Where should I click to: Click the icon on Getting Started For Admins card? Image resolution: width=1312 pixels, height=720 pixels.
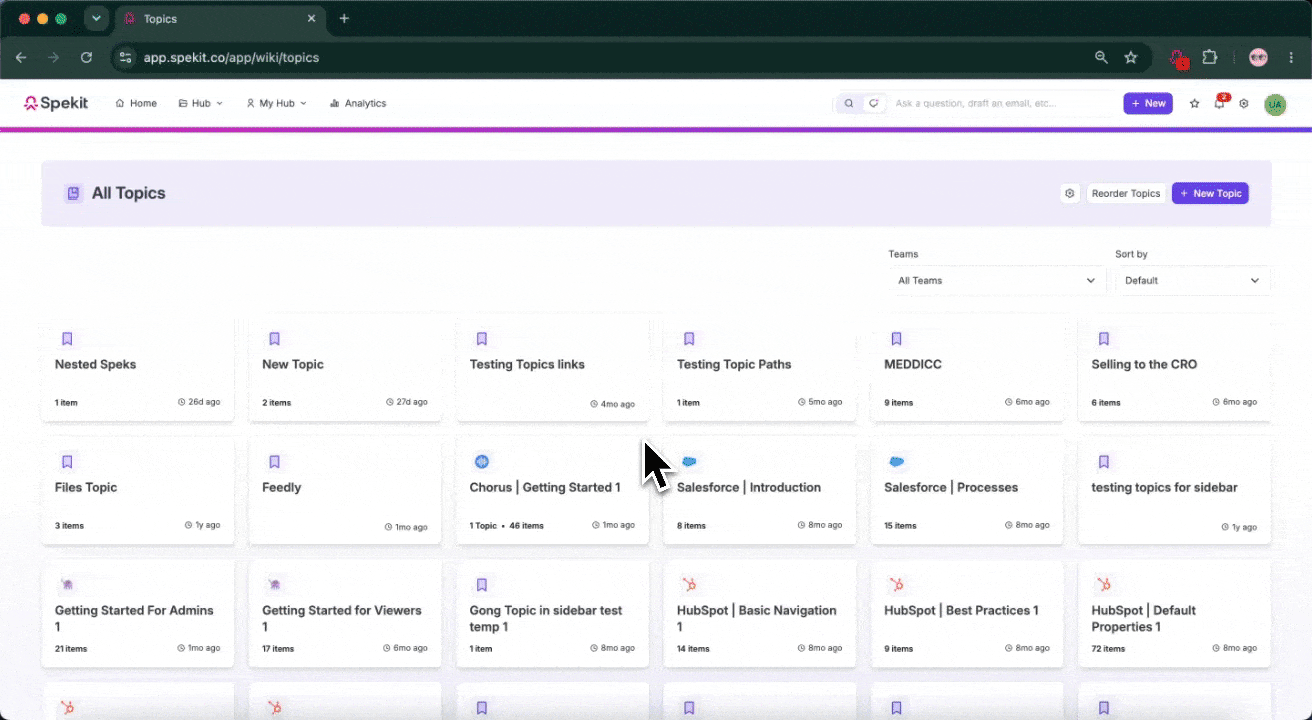click(x=67, y=585)
